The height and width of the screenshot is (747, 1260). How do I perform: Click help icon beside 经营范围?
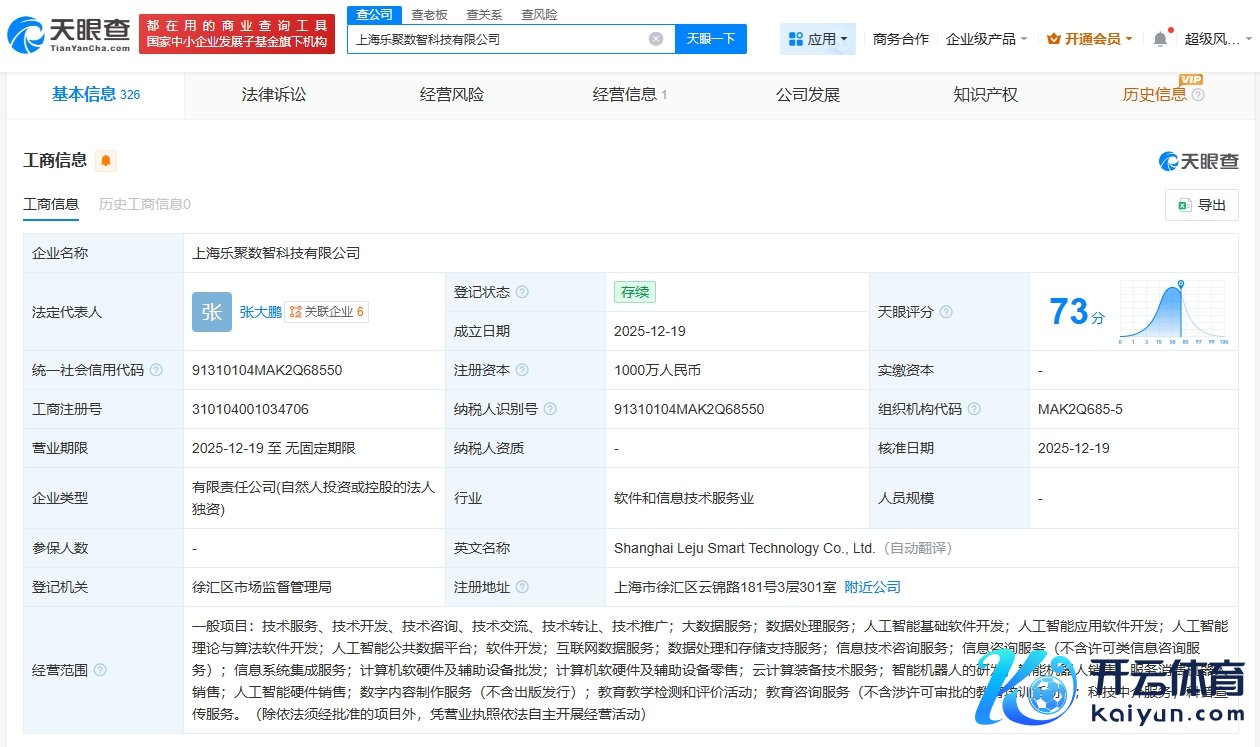tap(100, 670)
